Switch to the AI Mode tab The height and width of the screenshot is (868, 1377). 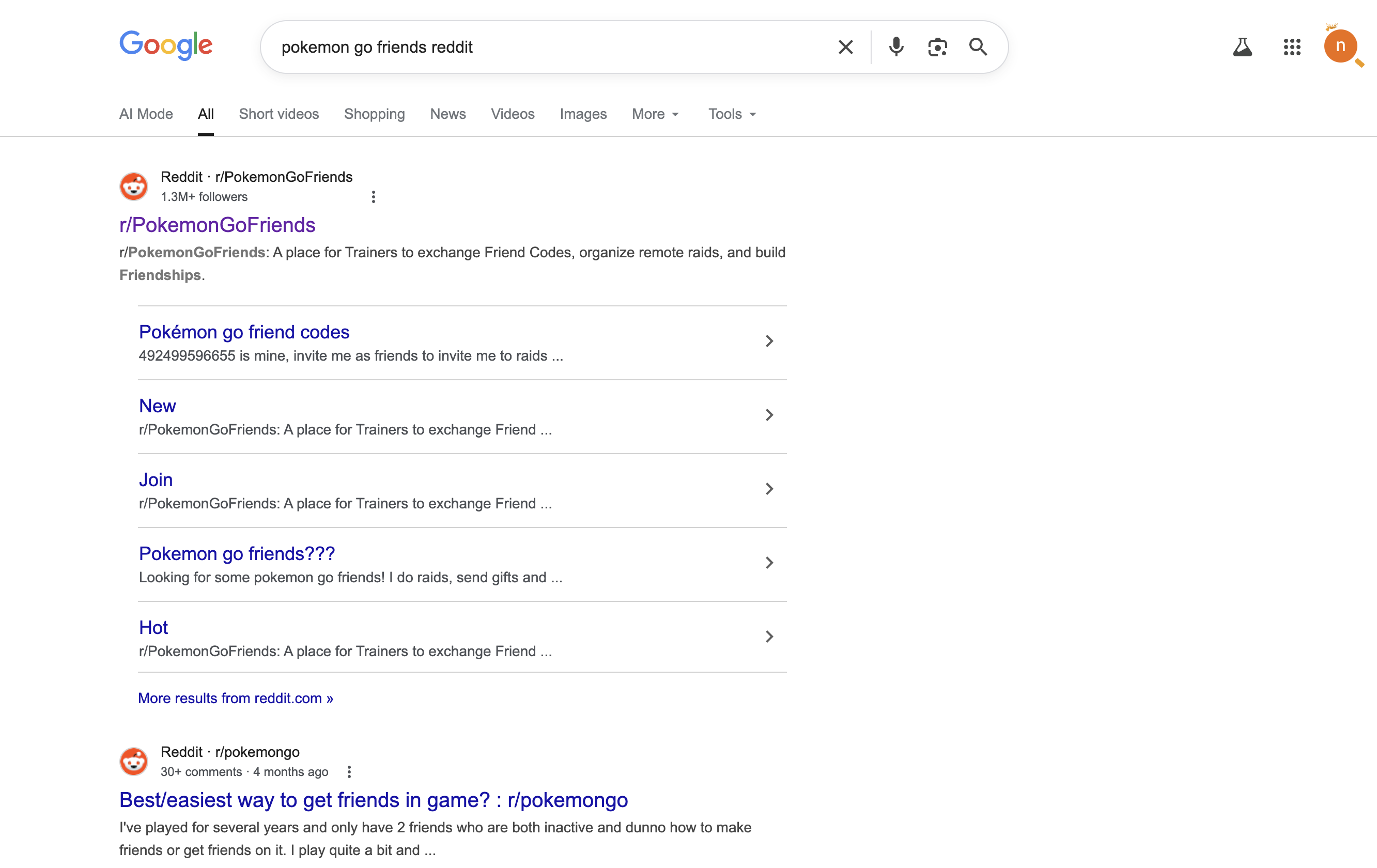146,114
